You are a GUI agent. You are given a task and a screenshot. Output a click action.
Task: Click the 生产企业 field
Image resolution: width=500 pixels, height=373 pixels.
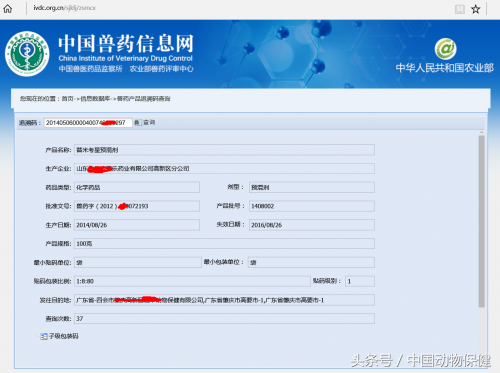[224, 169]
